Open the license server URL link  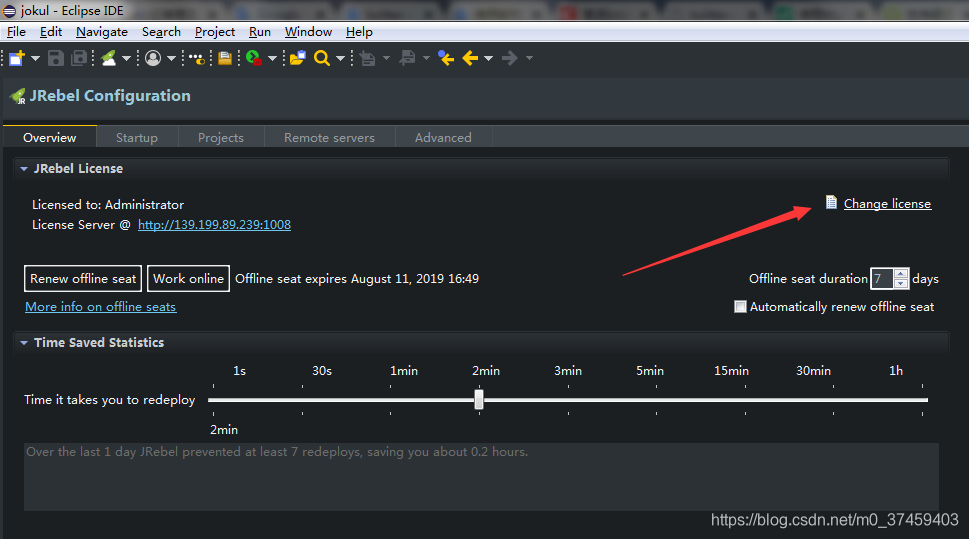[214, 225]
